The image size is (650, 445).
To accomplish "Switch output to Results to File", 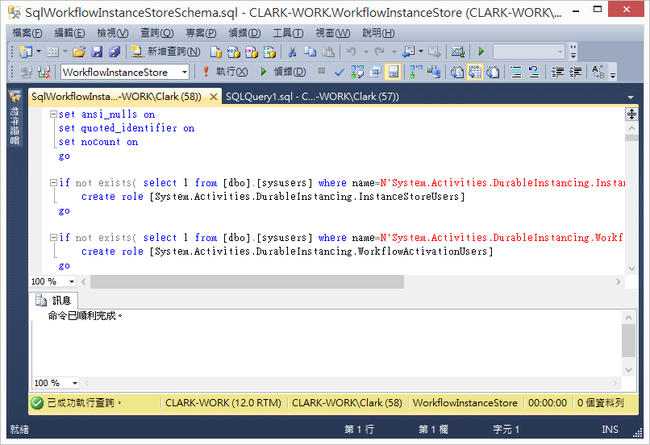I will point(493,72).
